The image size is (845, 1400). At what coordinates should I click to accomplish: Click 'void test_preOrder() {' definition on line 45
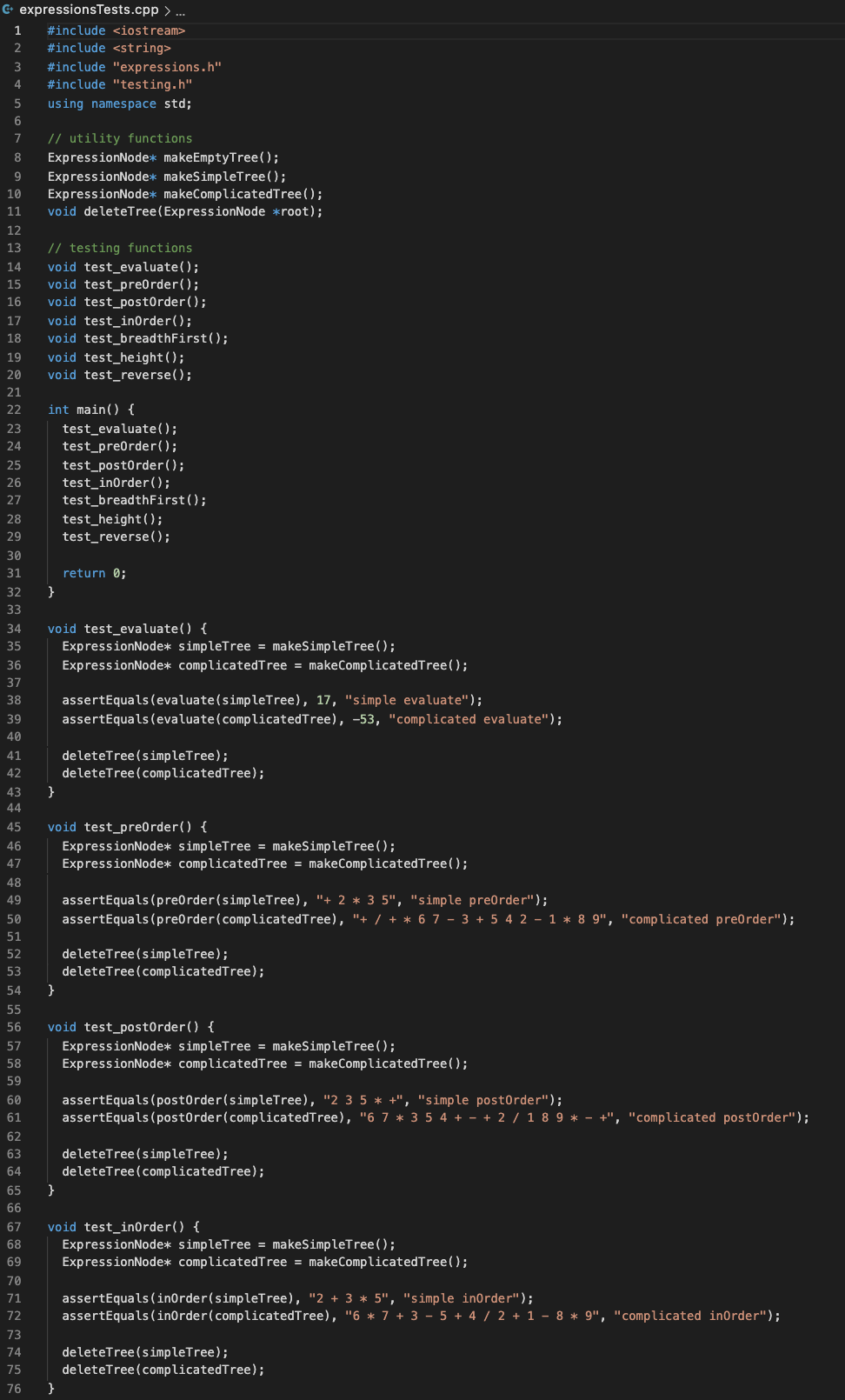pos(128,827)
